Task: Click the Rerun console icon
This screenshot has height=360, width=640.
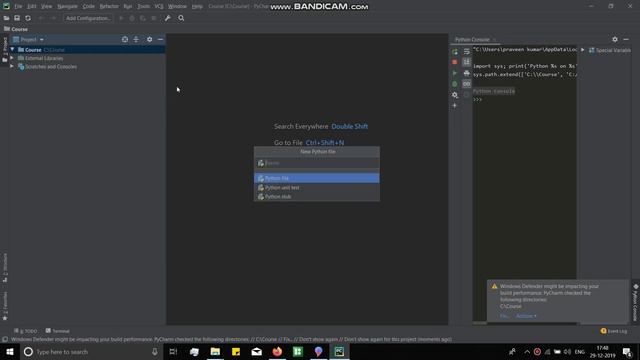Action: [x=455, y=51]
